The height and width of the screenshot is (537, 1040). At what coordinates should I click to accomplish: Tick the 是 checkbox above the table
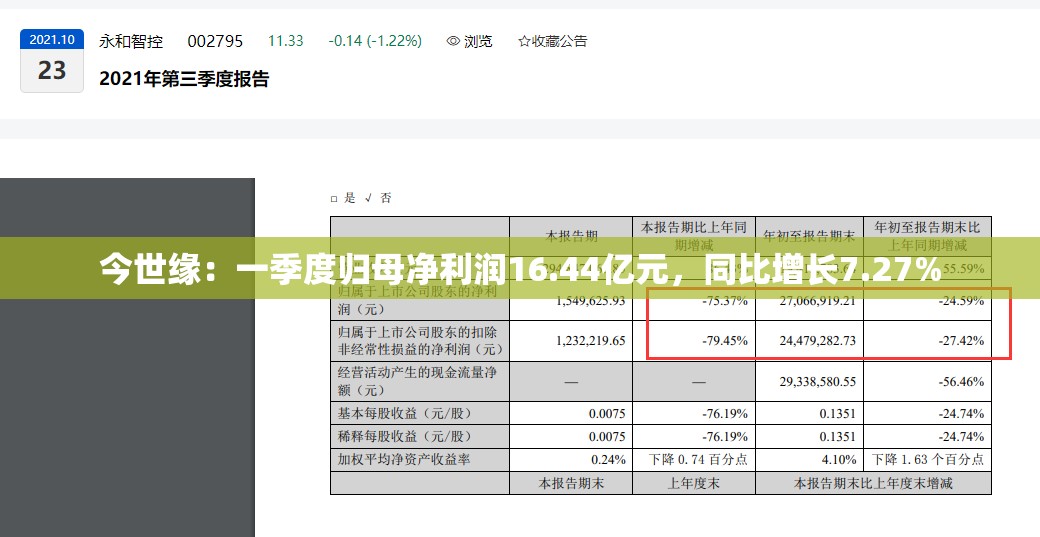pos(334,198)
